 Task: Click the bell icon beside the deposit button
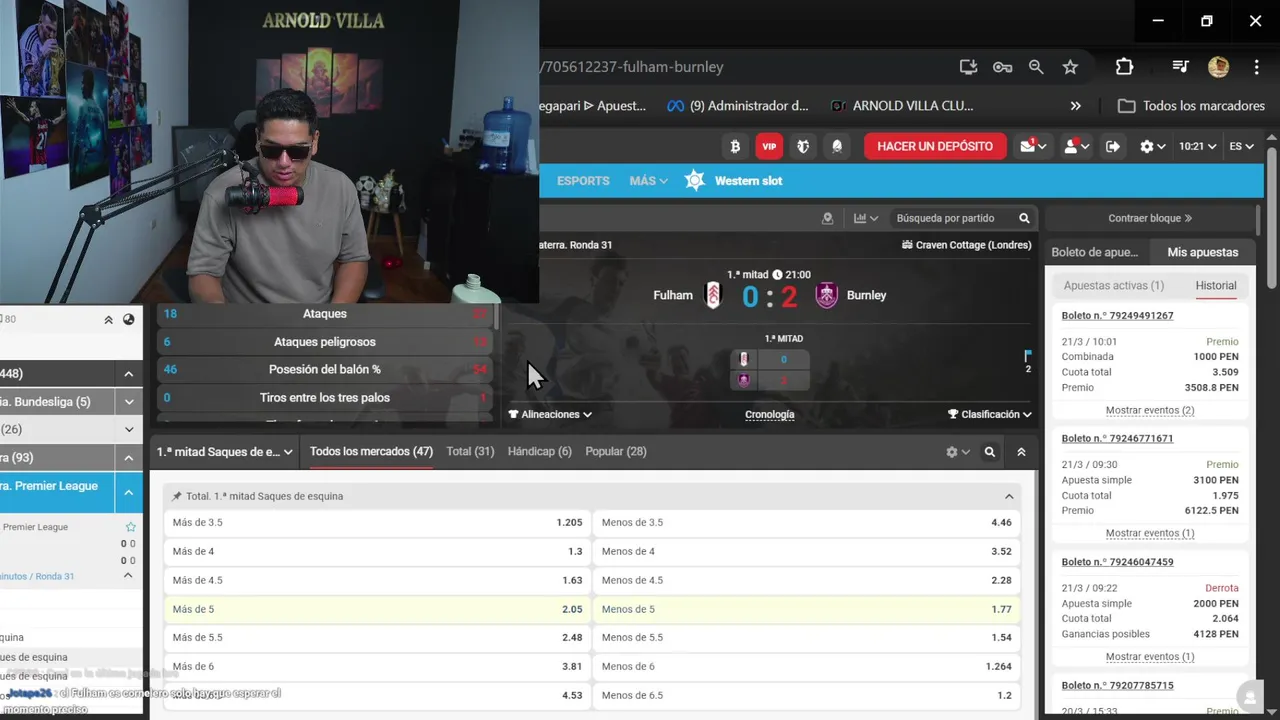(837, 146)
